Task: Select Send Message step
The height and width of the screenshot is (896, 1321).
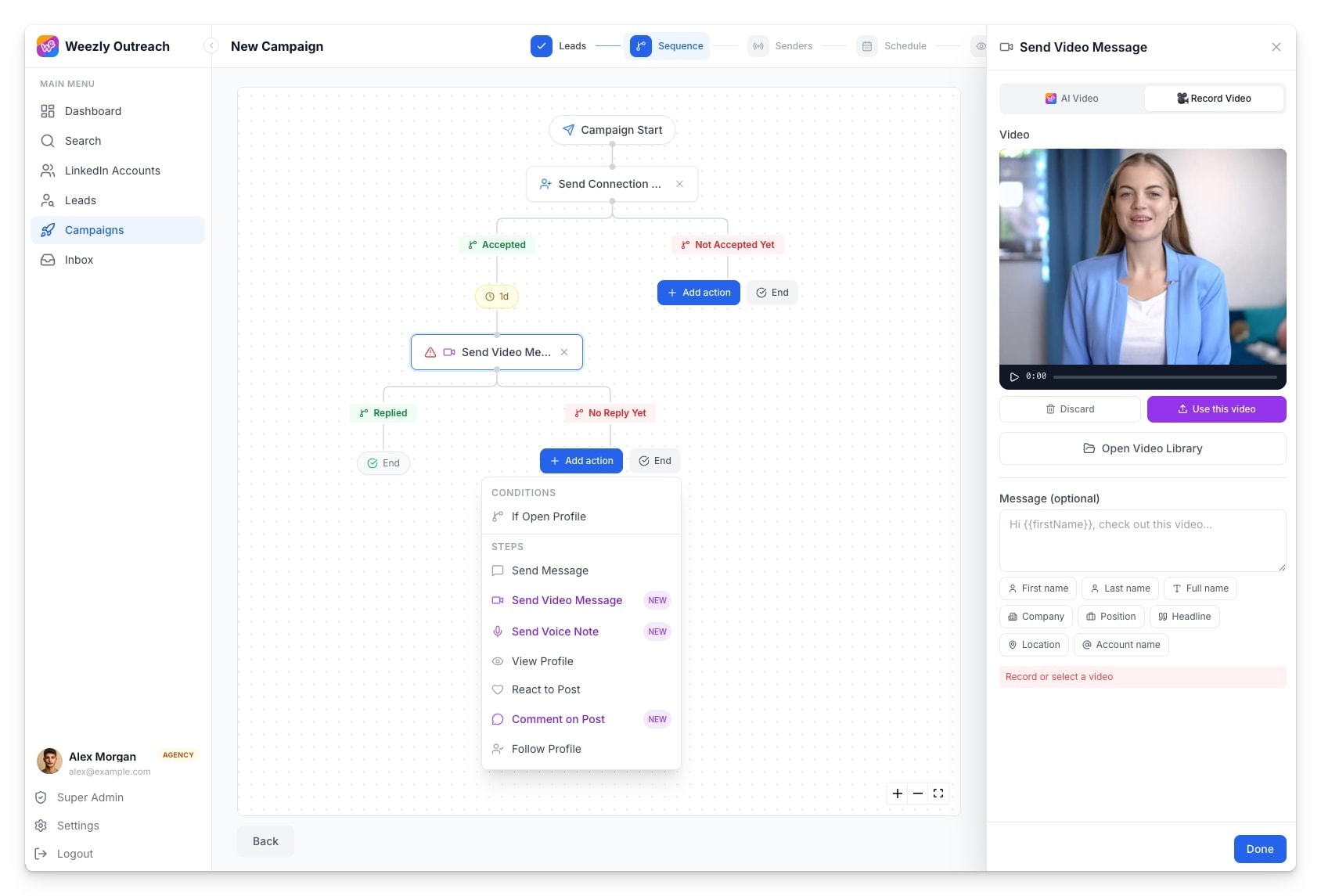Action: [x=581, y=570]
